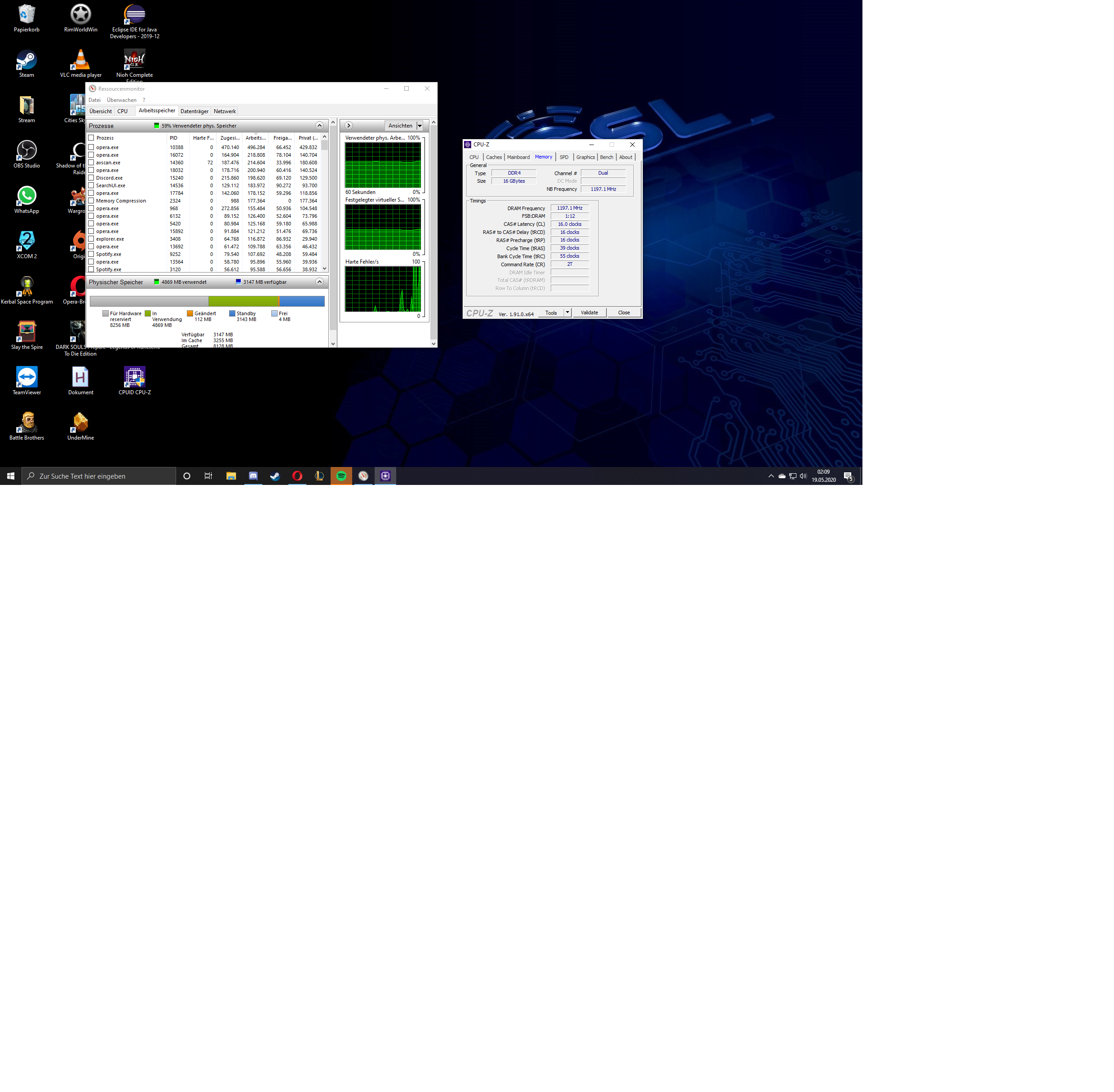Click the Validate button in CPU-Z

589,313
